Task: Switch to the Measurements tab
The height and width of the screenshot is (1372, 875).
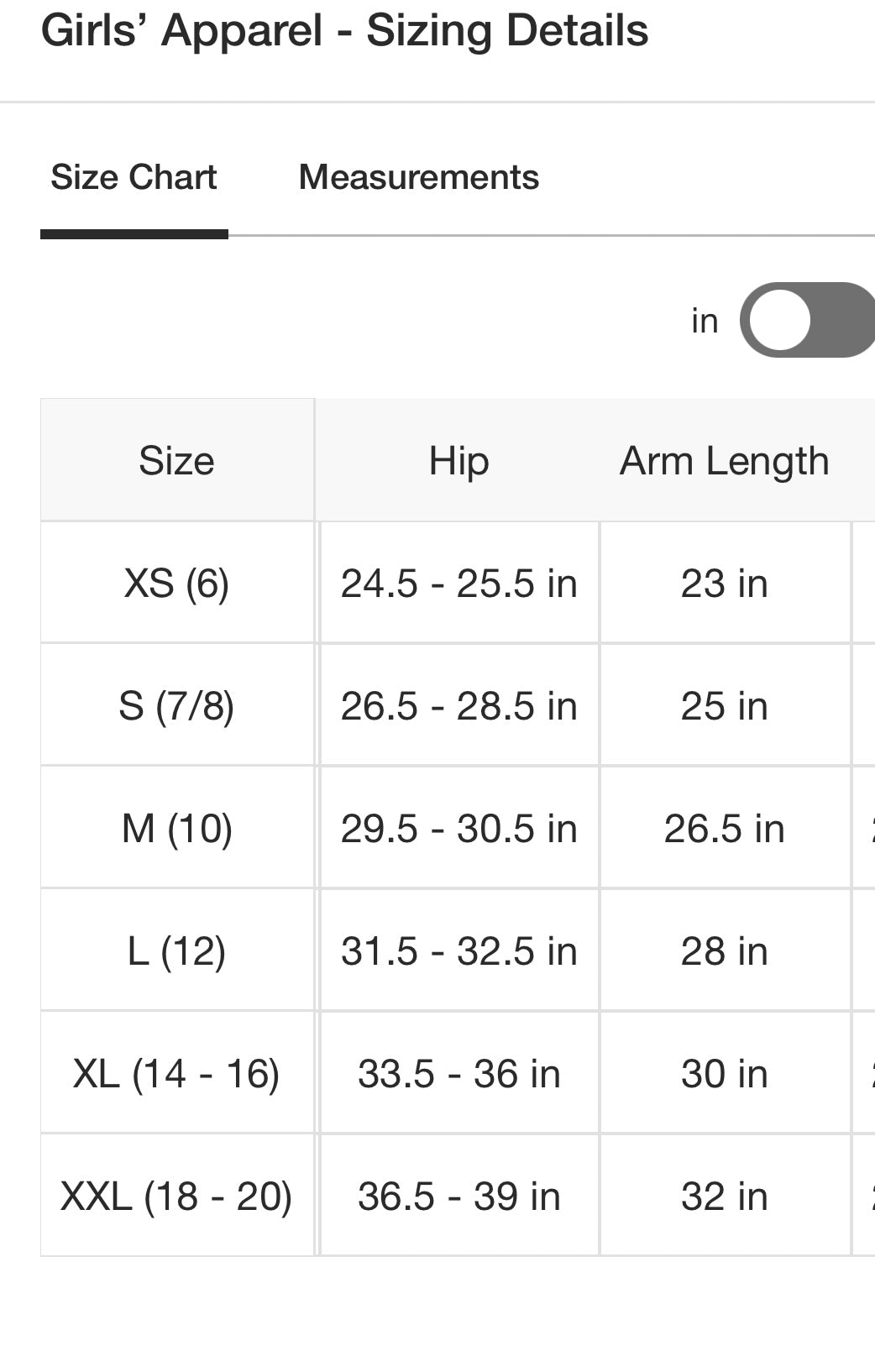Action: (418, 177)
